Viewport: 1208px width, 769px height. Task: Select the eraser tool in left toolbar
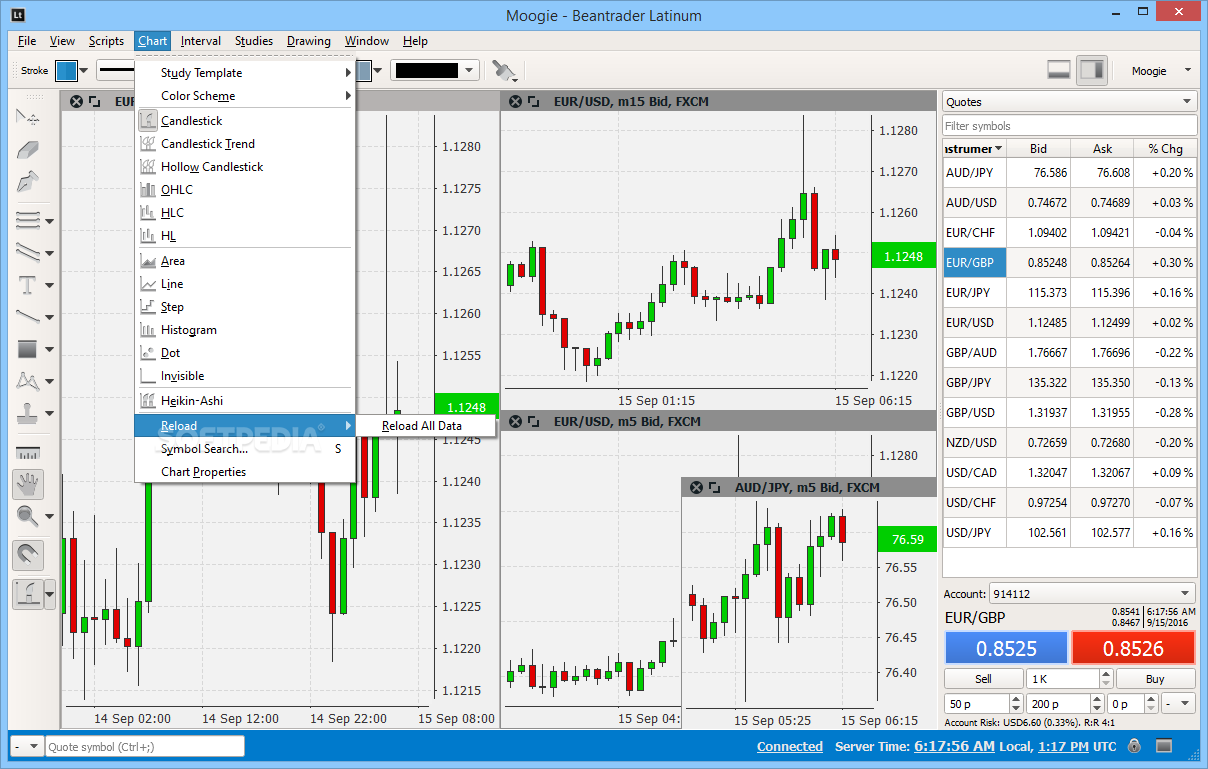click(x=27, y=150)
